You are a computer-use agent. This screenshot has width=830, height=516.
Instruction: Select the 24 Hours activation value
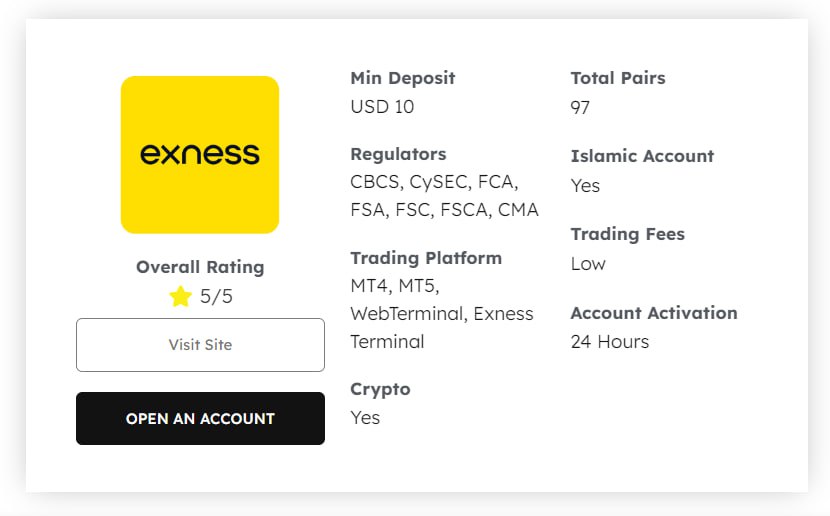tap(609, 341)
